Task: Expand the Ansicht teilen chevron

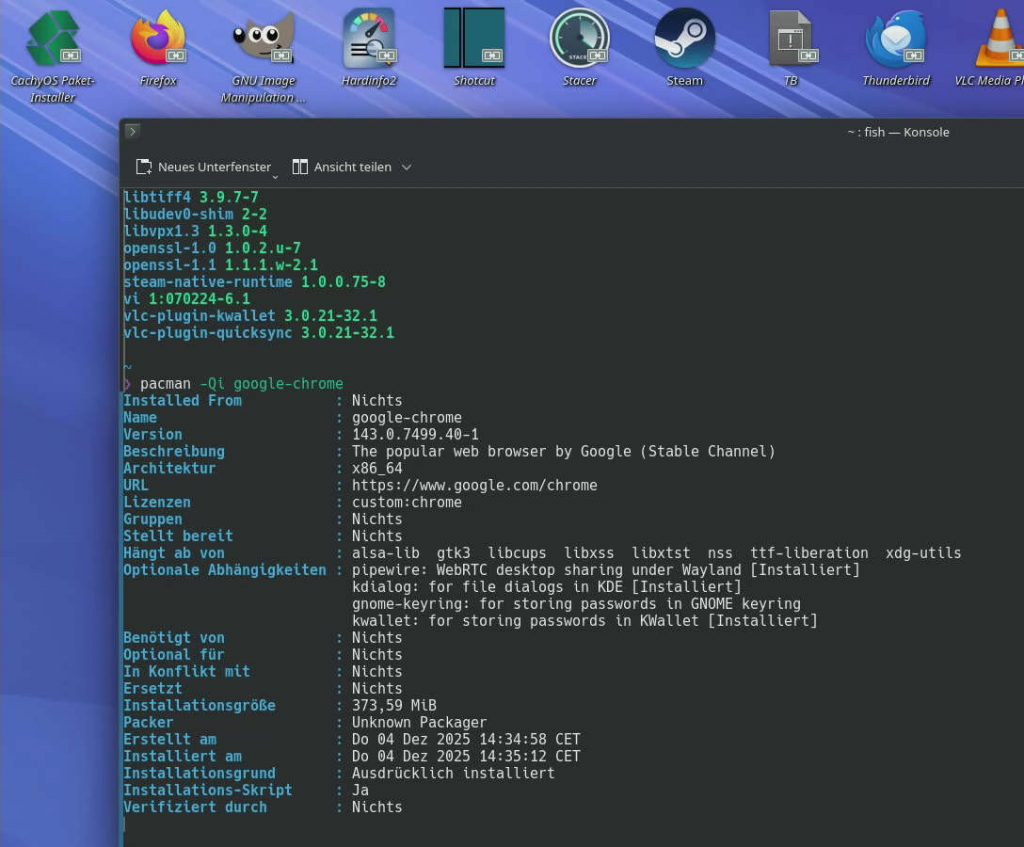Action: tap(406, 167)
